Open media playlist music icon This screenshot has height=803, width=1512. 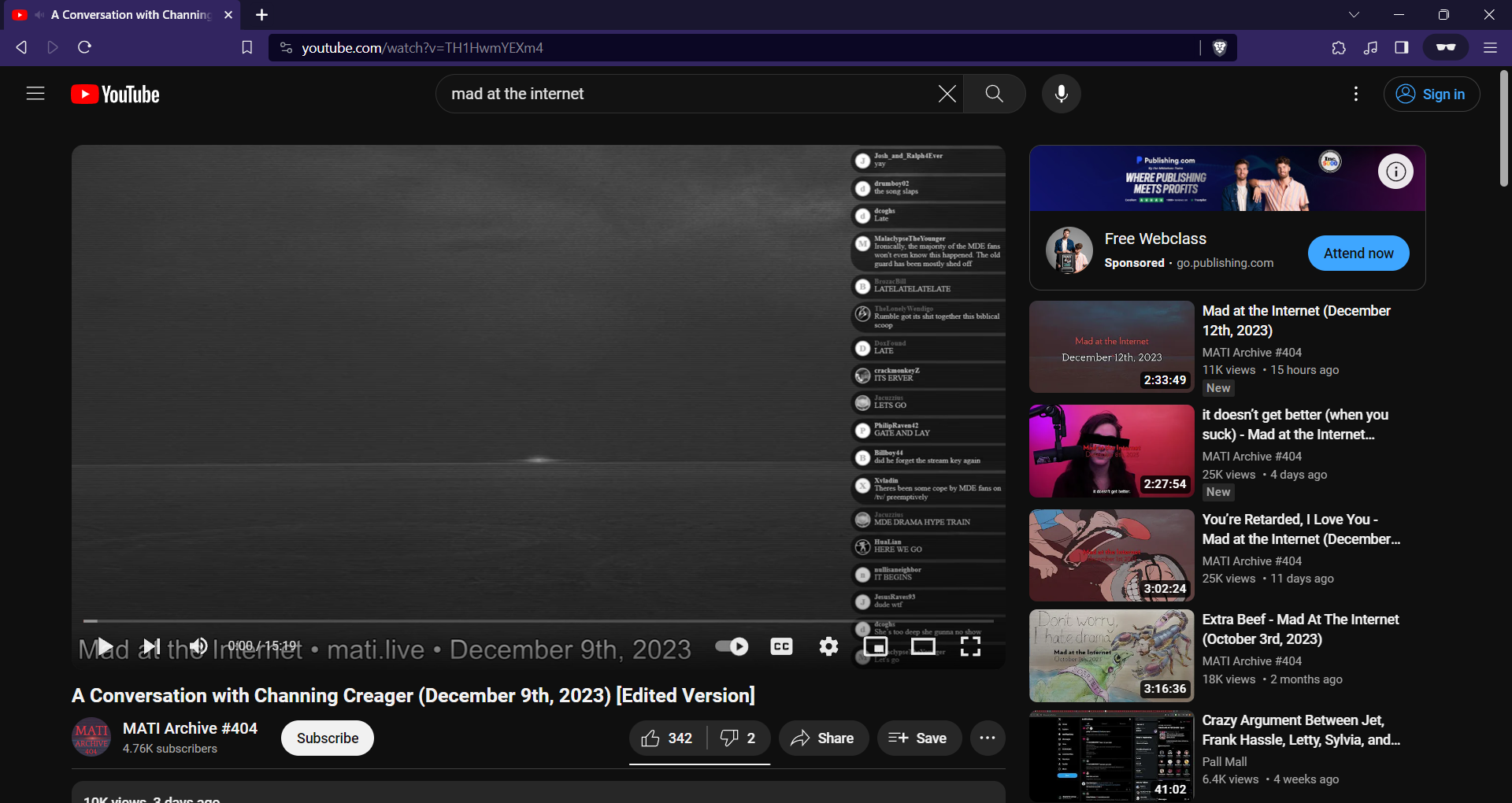(x=1370, y=47)
